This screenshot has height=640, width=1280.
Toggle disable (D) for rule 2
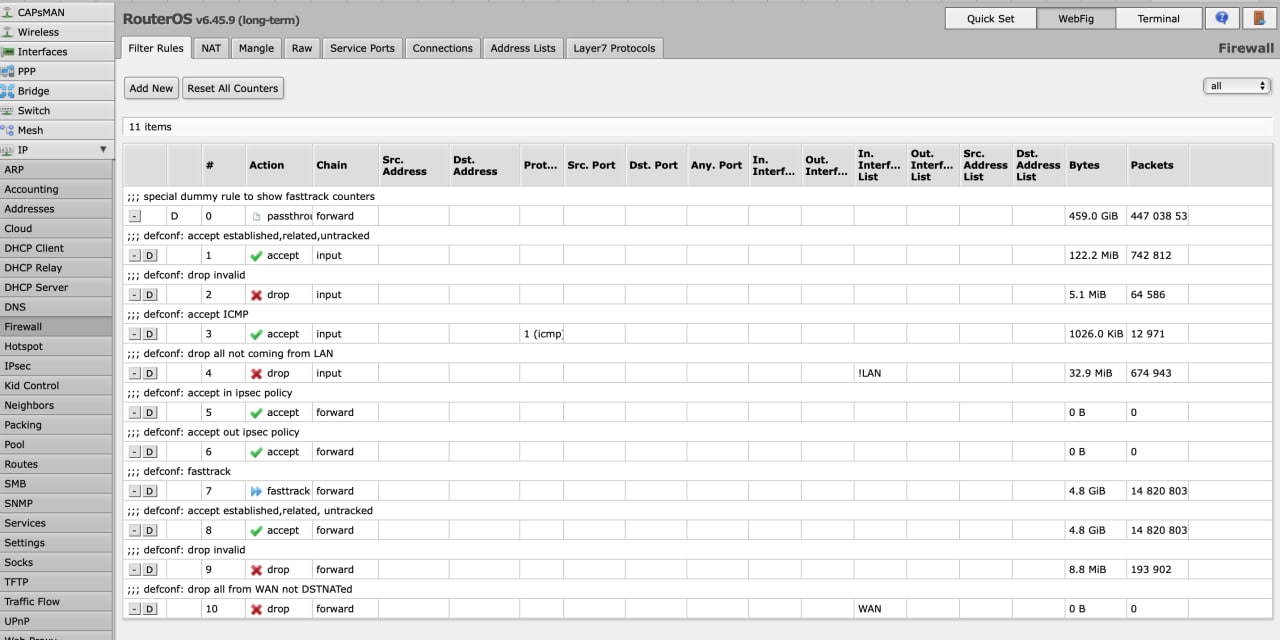click(x=150, y=295)
